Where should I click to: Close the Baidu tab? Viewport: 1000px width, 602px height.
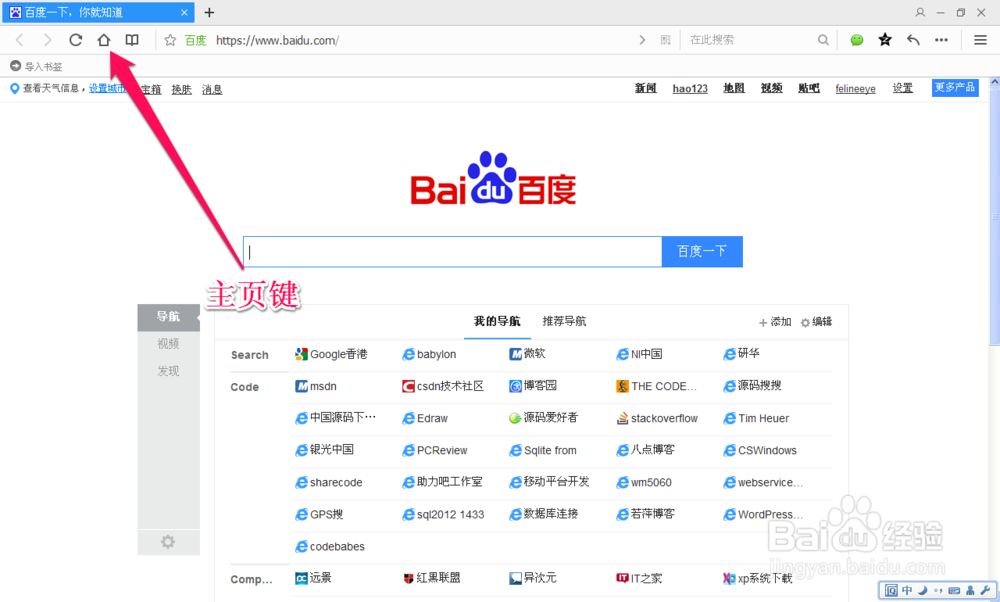pos(184,12)
